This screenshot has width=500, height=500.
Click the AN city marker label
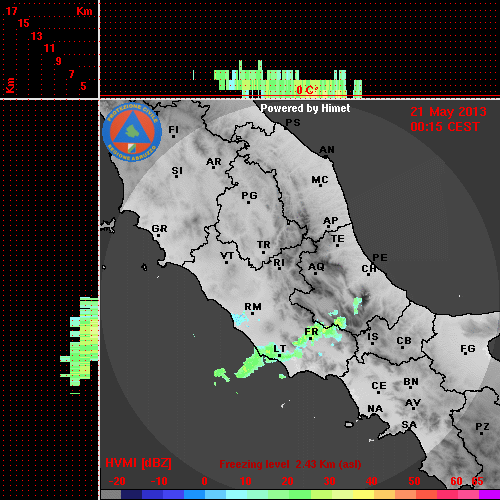pos(327,150)
